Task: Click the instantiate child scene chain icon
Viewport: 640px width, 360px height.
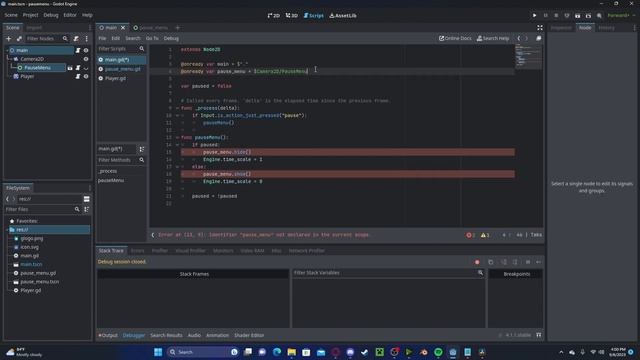Action: [19, 38]
